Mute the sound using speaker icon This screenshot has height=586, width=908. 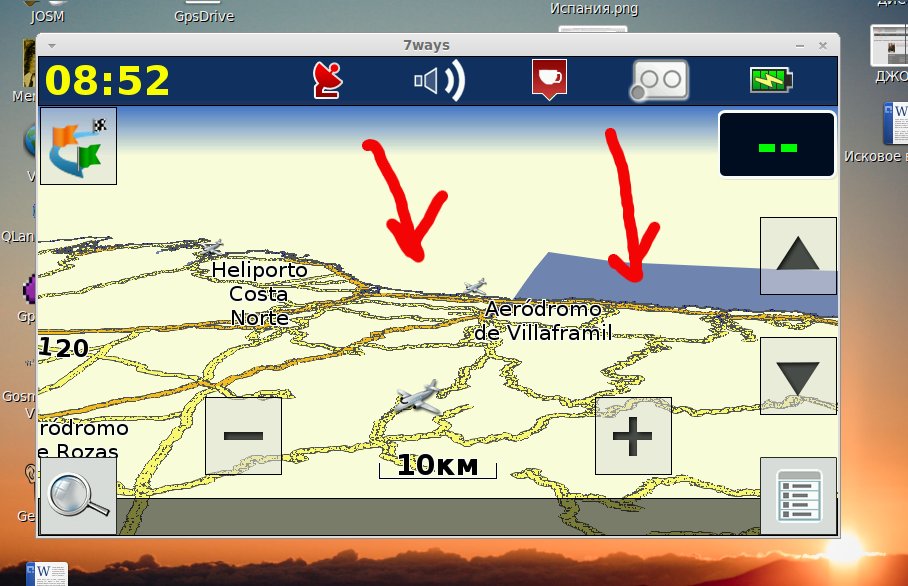[x=439, y=81]
